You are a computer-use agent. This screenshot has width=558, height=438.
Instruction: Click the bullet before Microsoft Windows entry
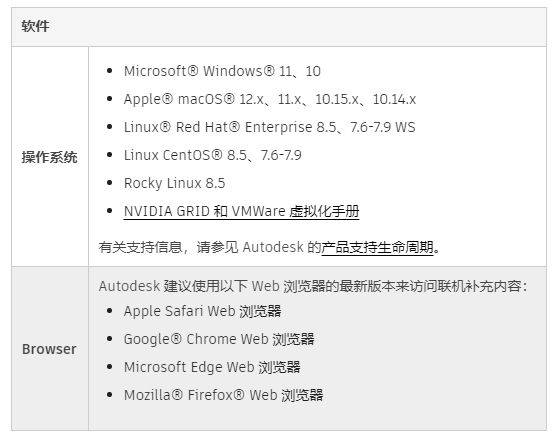tap(110, 71)
